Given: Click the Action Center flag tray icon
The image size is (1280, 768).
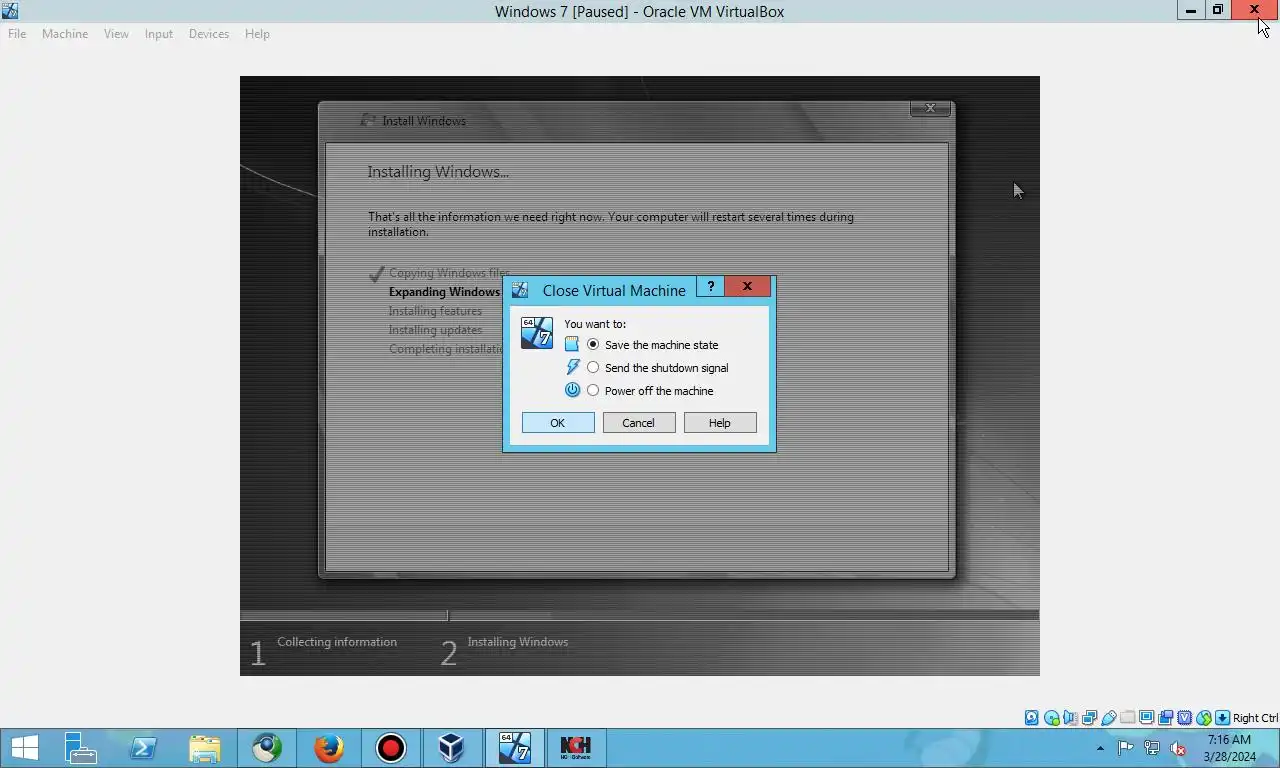Looking at the screenshot, I should (1126, 747).
